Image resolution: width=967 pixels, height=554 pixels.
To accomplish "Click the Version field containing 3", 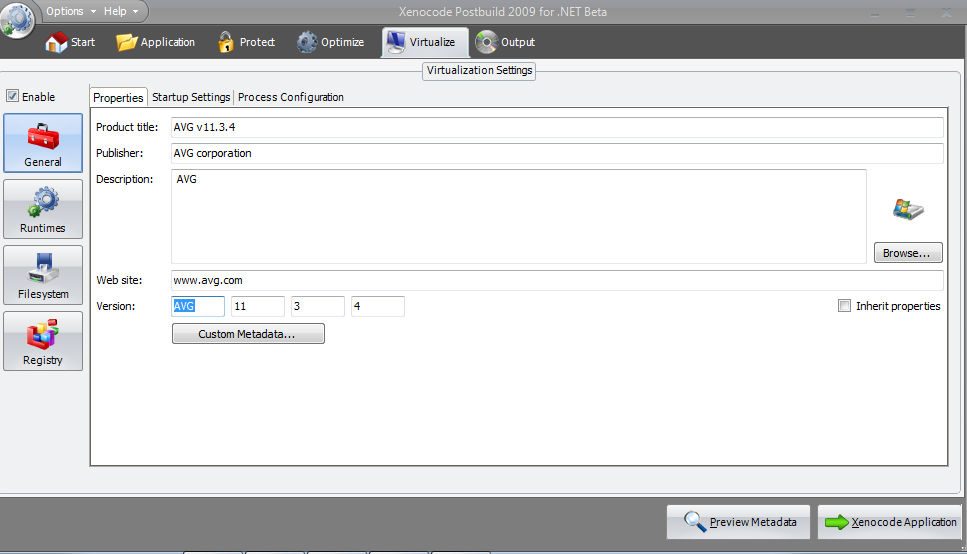I will point(318,306).
